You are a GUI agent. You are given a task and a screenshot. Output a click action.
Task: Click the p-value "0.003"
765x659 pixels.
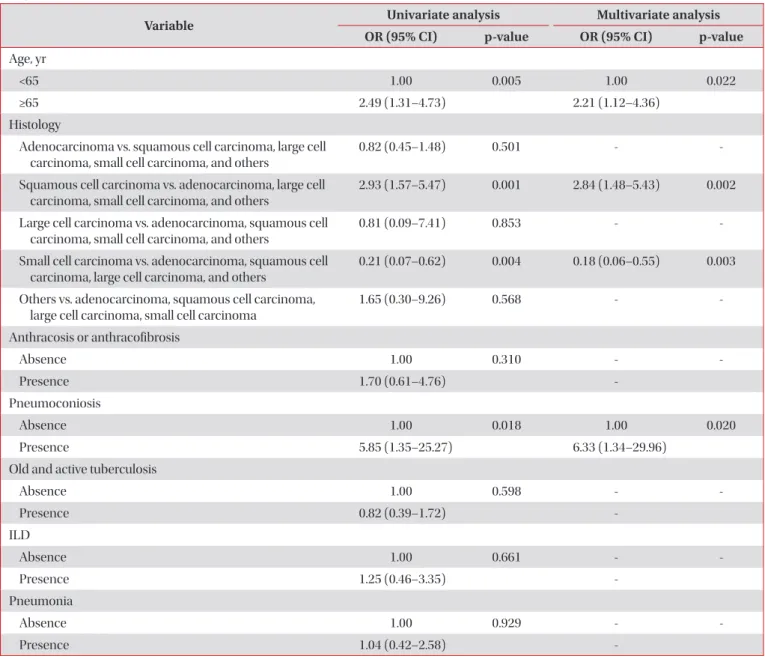pyautogui.click(x=721, y=261)
